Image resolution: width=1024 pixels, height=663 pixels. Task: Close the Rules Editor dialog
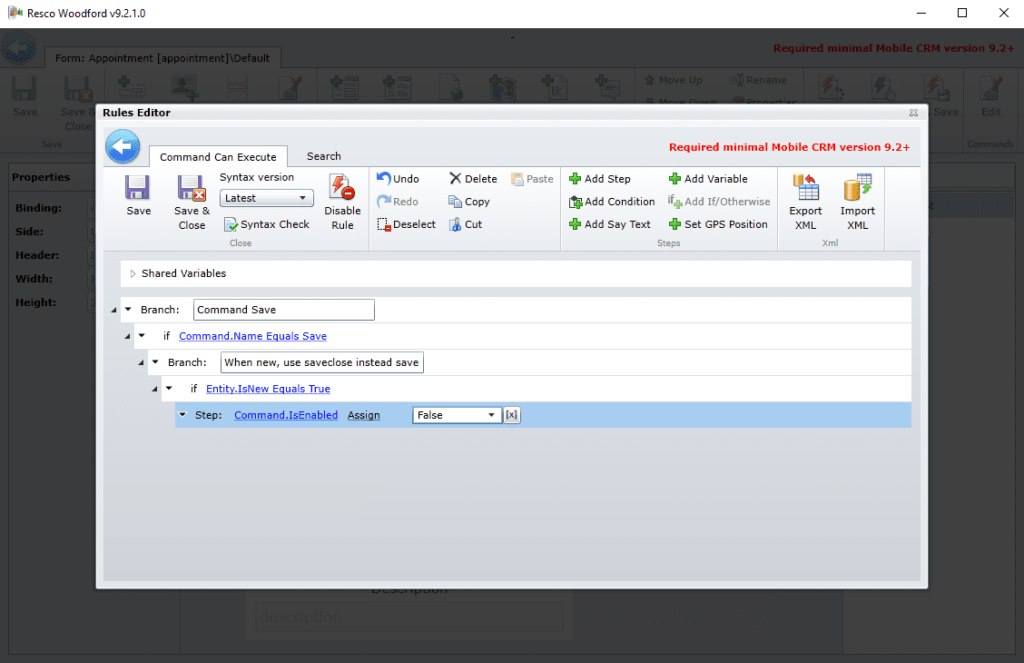click(913, 113)
